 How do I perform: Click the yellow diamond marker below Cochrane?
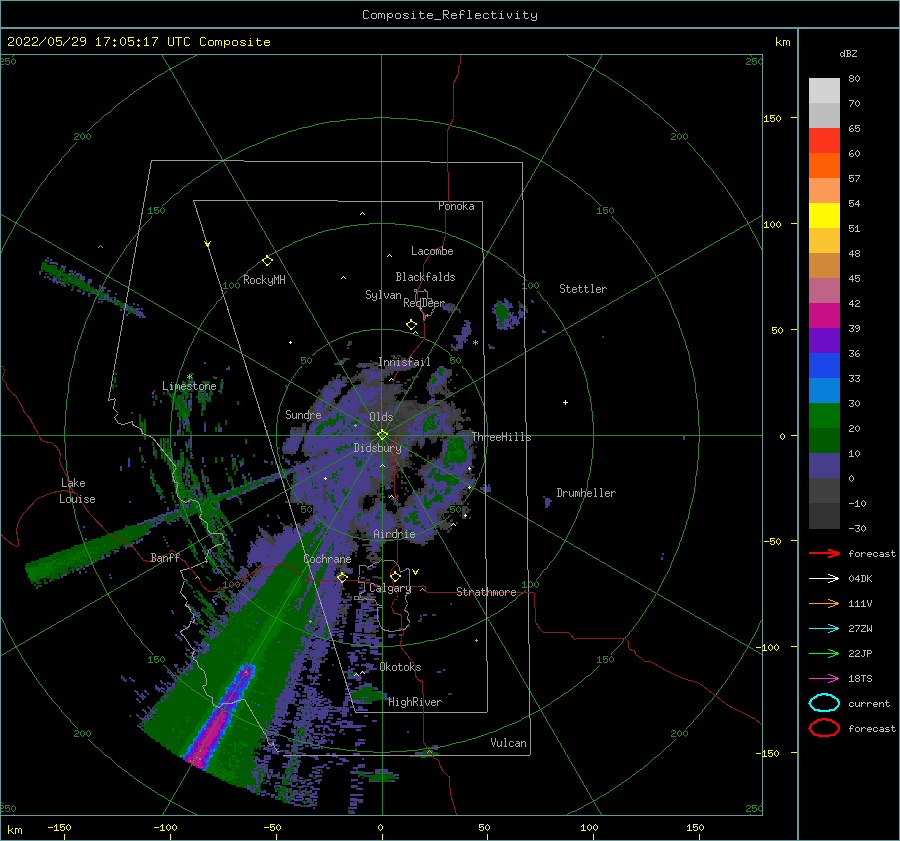(342, 577)
